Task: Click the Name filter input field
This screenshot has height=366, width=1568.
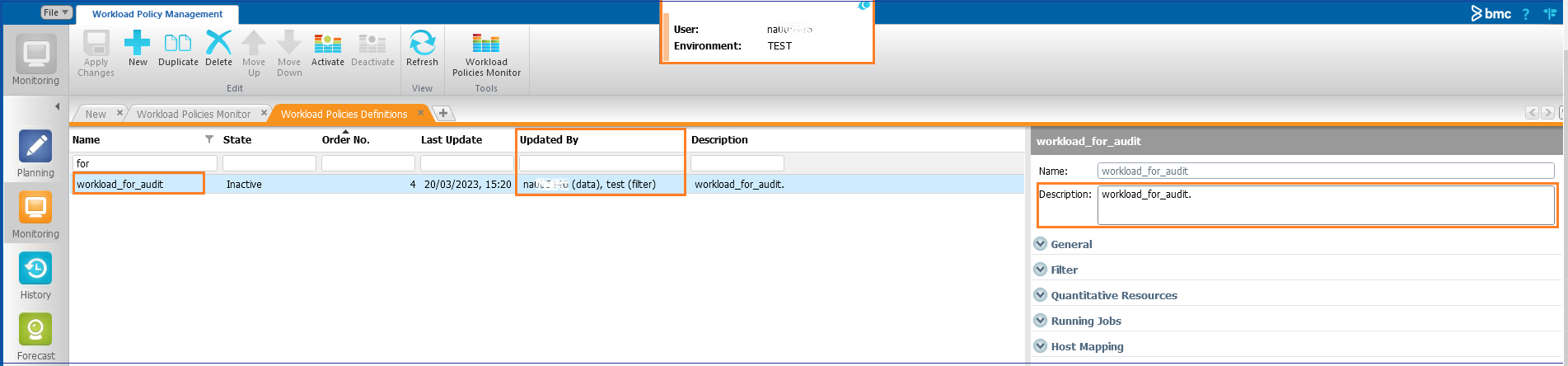Action: point(144,163)
